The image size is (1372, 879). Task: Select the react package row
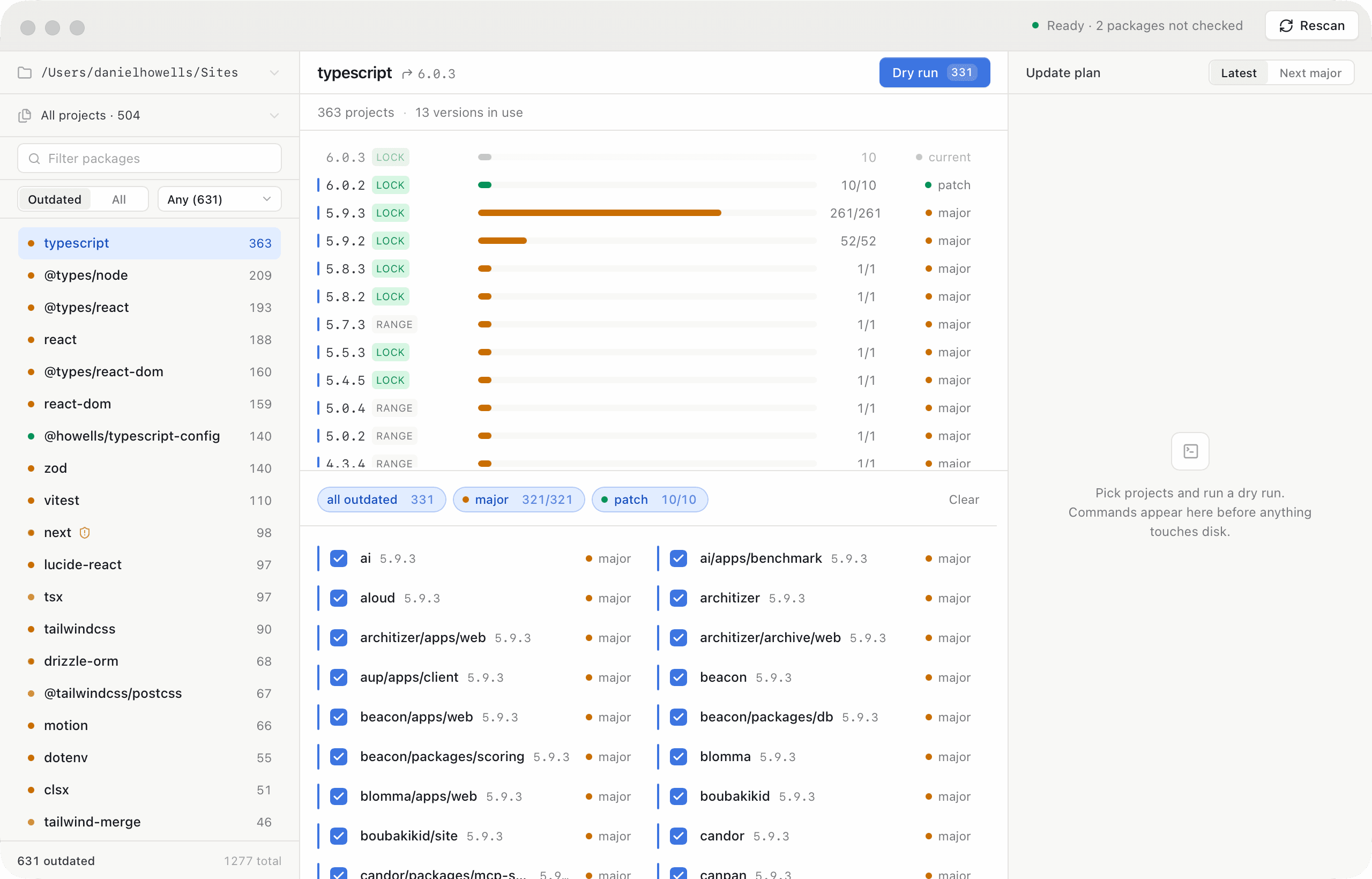[150, 340]
